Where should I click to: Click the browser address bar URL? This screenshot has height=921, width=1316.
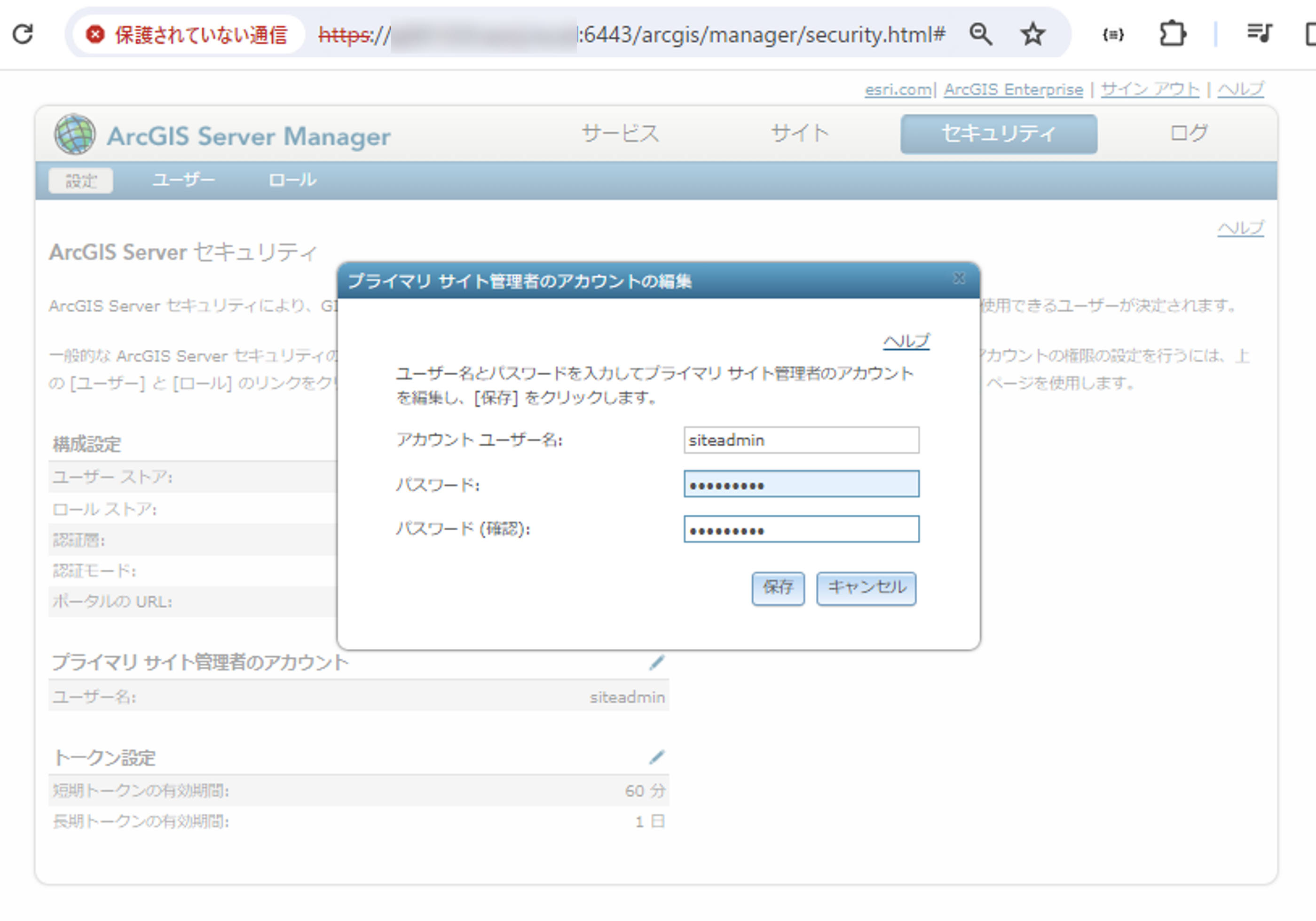click(x=631, y=35)
